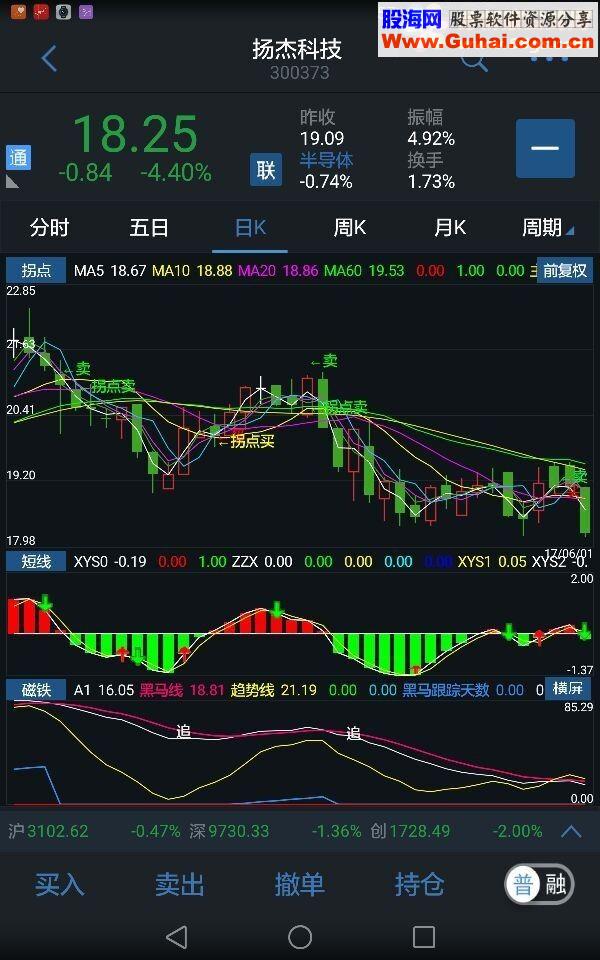This screenshot has height=960, width=600.
Task: Tap the 半导体 sector link
Action: pyautogui.click(x=326, y=160)
